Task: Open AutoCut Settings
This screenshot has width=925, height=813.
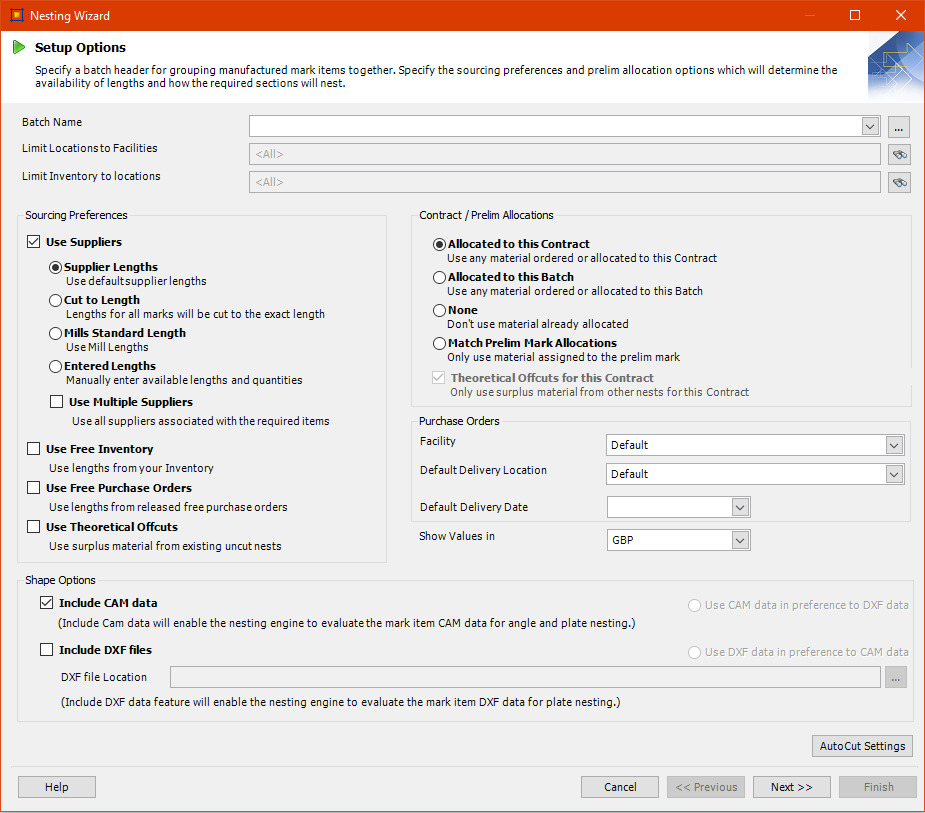Action: coord(862,746)
